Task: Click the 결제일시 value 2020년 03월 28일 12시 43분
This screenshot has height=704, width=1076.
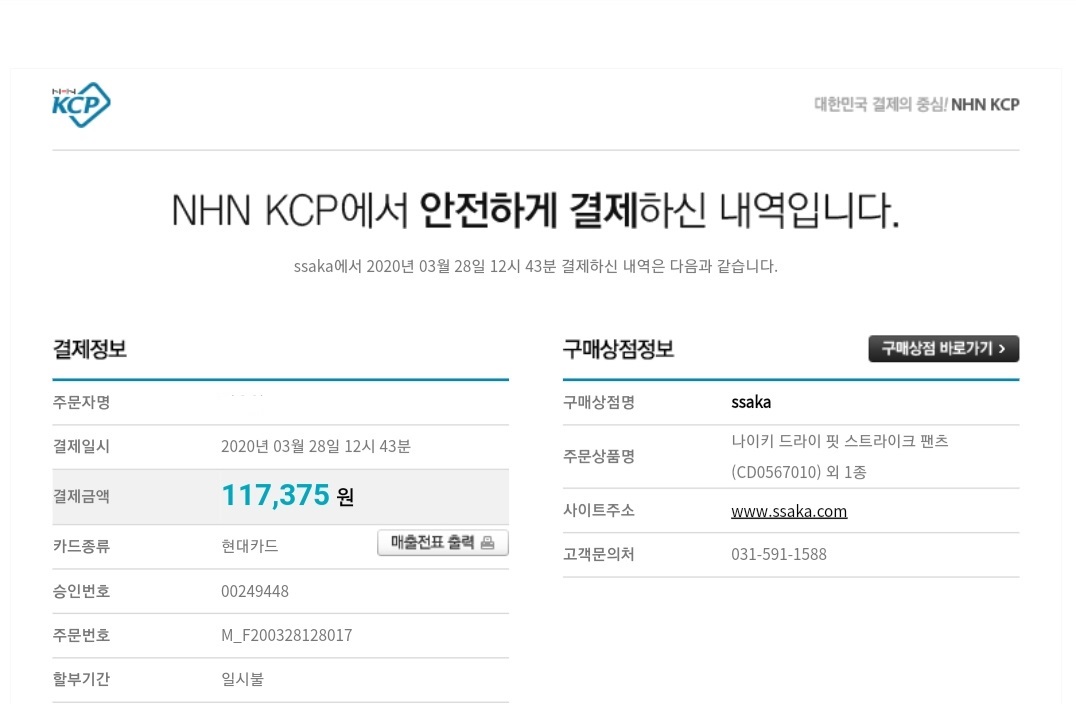Action: coord(316,447)
